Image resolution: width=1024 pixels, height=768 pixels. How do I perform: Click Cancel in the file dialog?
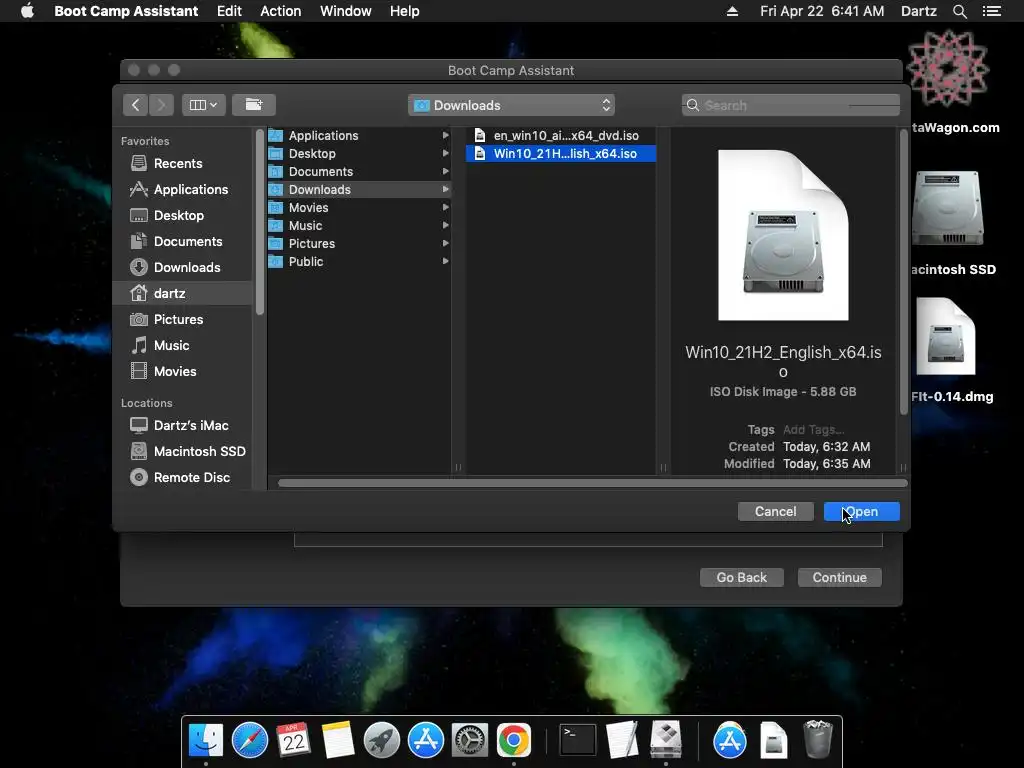point(775,511)
